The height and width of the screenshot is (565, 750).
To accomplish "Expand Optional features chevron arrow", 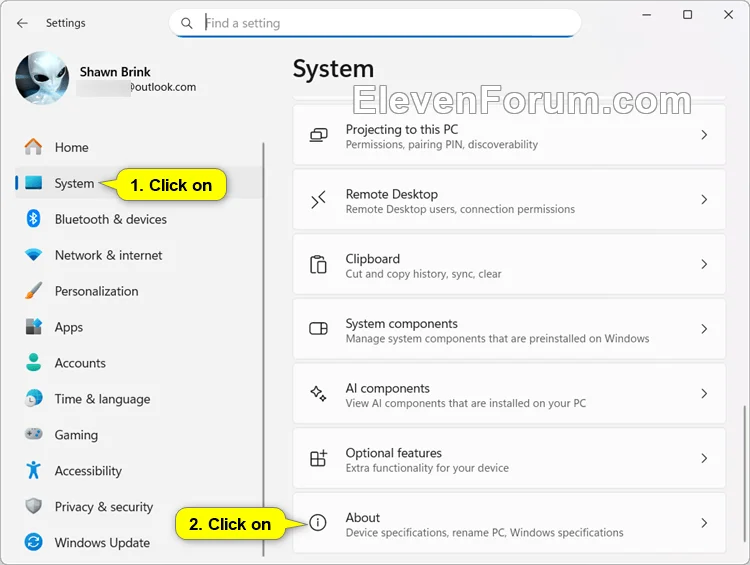I will click(x=704, y=458).
